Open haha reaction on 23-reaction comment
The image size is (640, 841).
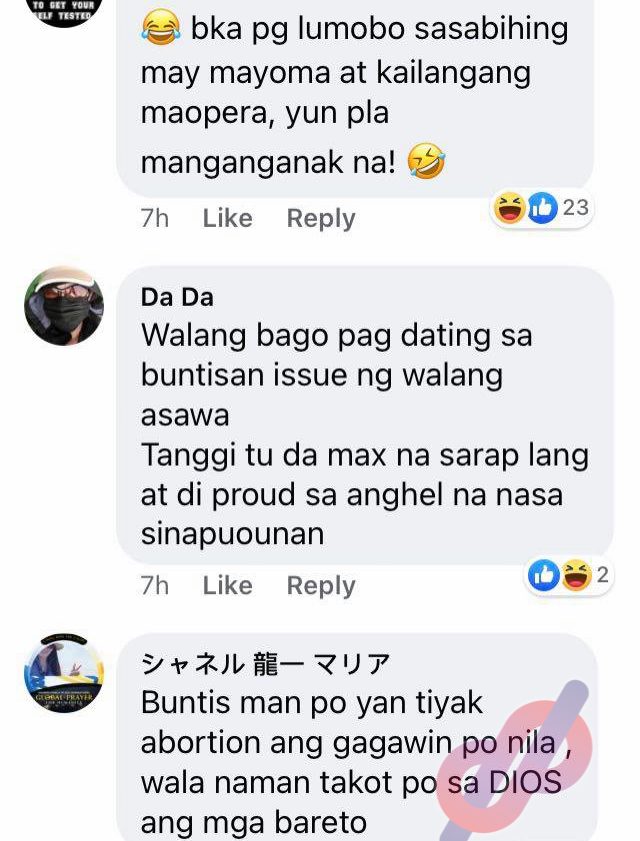click(x=509, y=208)
